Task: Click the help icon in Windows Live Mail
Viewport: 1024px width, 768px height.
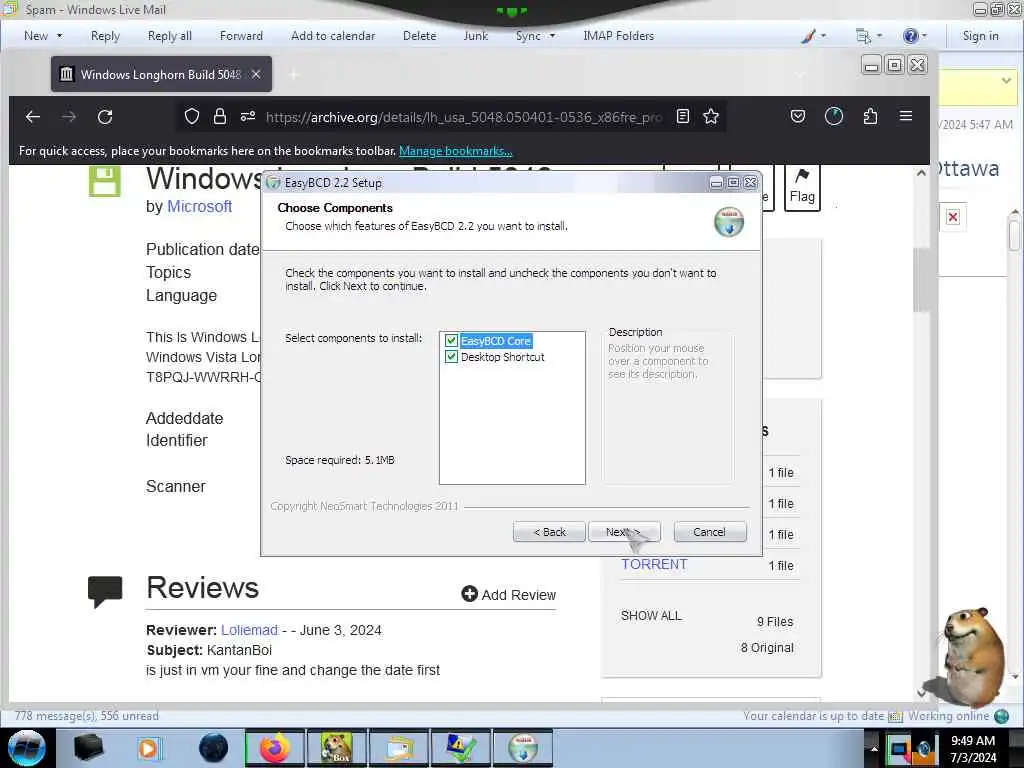Action: [x=910, y=36]
